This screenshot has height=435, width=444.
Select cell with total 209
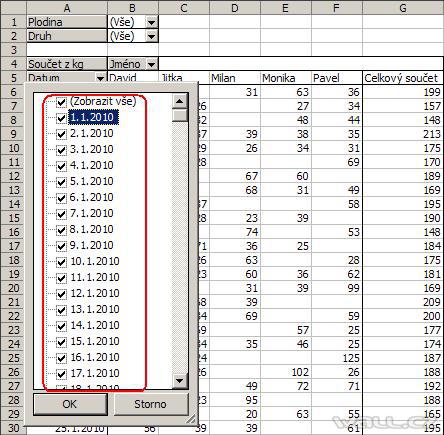coord(403,302)
